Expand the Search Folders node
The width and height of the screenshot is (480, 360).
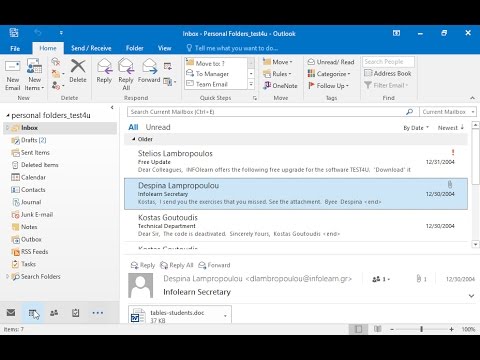point(7,276)
